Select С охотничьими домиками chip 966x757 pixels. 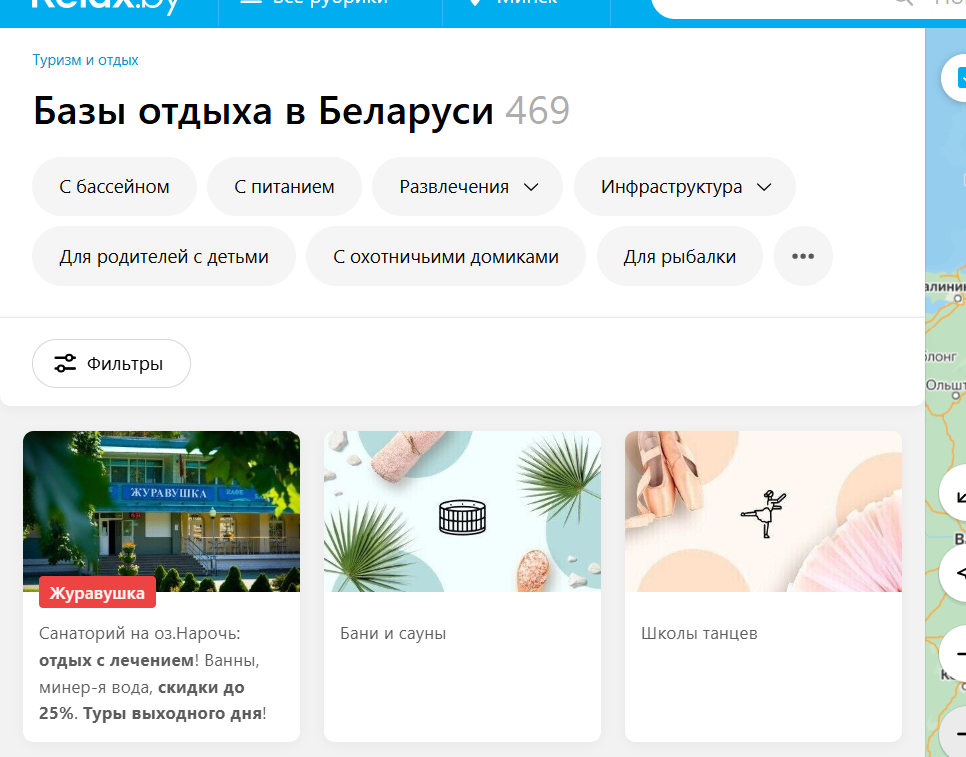(446, 256)
